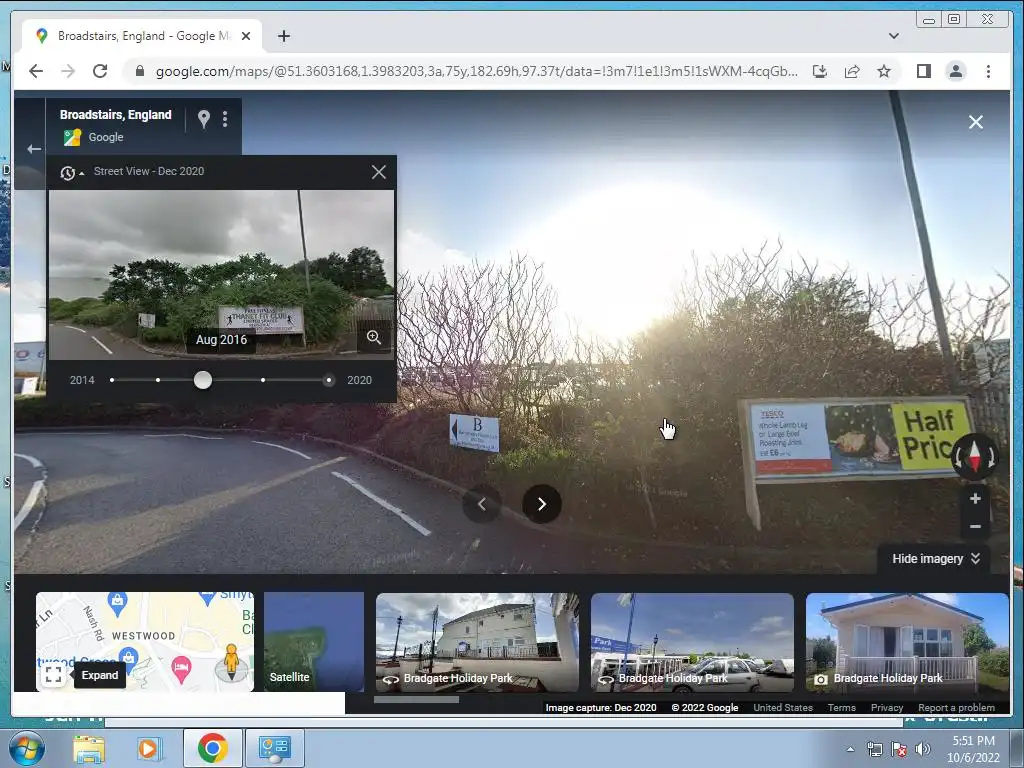Open the Windows Start menu
The width and height of the screenshot is (1024, 768).
pos(25,748)
